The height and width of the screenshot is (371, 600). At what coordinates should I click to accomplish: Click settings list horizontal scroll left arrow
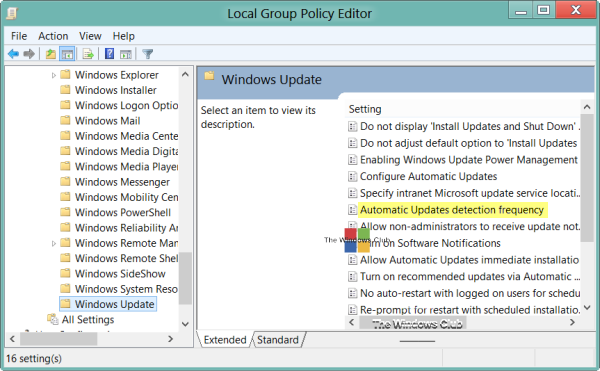352,322
